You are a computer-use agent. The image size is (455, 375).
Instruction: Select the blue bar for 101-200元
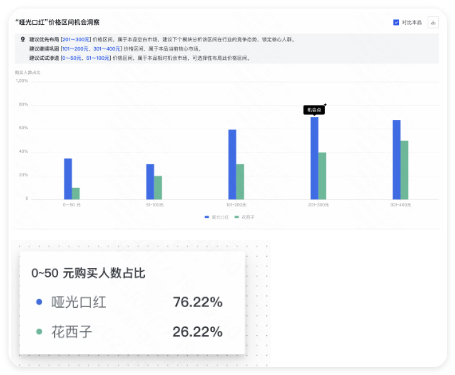coord(232,164)
